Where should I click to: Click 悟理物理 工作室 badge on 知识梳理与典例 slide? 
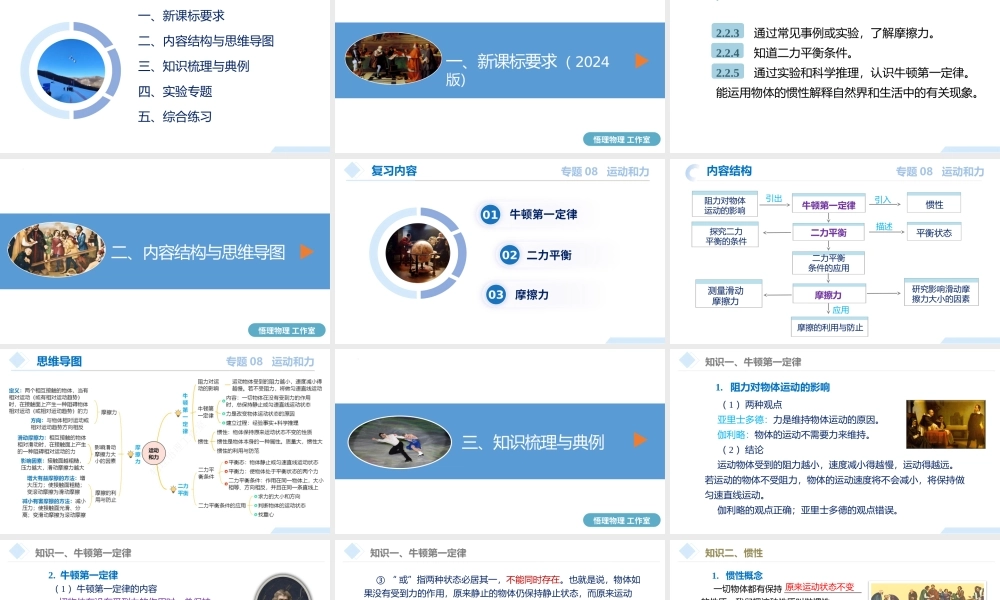[622, 520]
